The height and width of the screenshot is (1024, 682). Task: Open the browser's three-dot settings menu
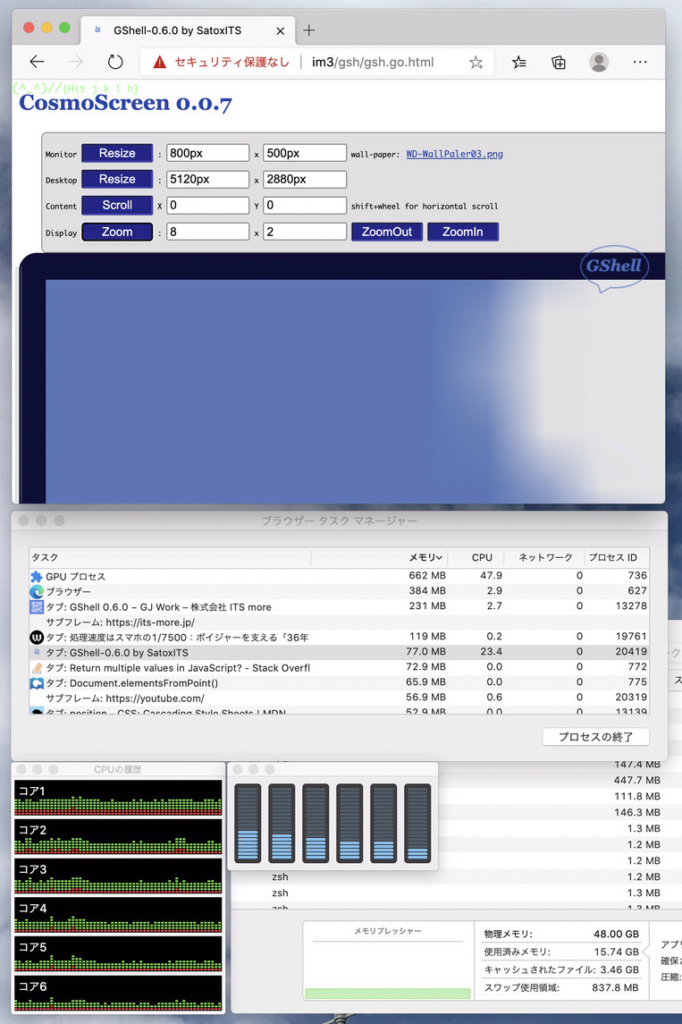tap(640, 62)
